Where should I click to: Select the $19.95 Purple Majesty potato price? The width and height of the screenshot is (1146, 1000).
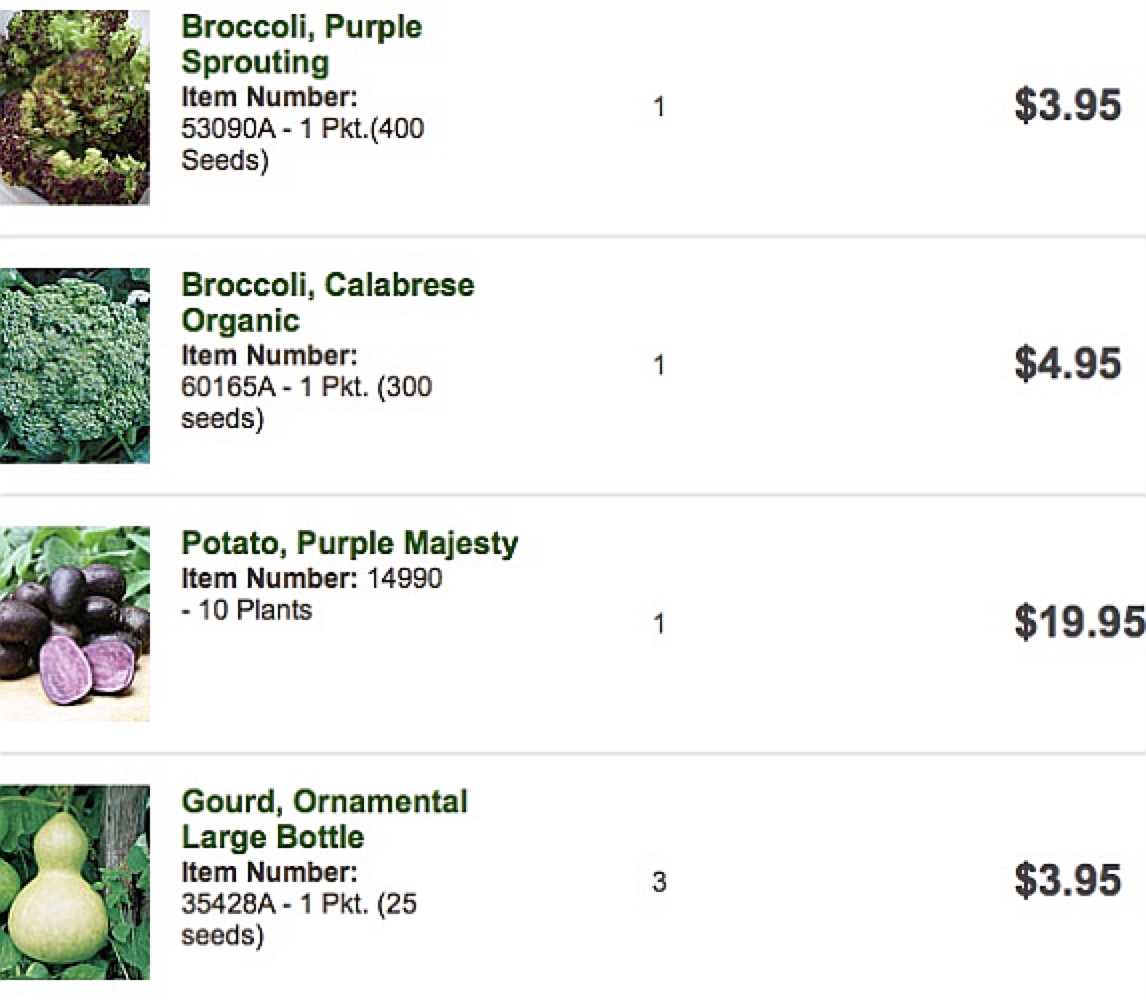pyautogui.click(x=1079, y=622)
